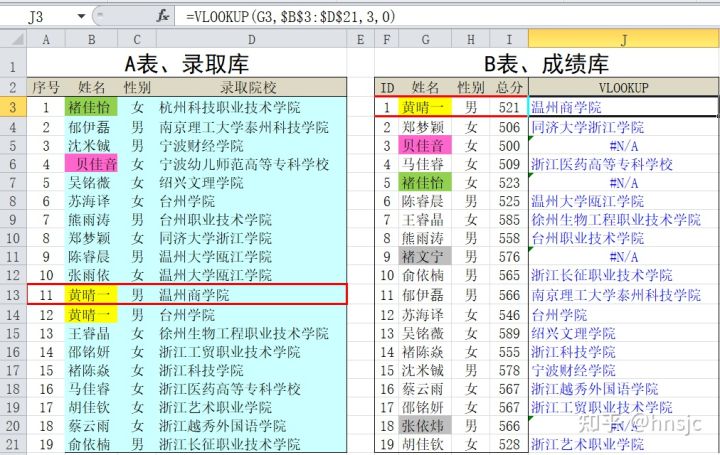The height and width of the screenshot is (455, 720).
Task: Click the "总分" header cell
Action: coord(509,87)
